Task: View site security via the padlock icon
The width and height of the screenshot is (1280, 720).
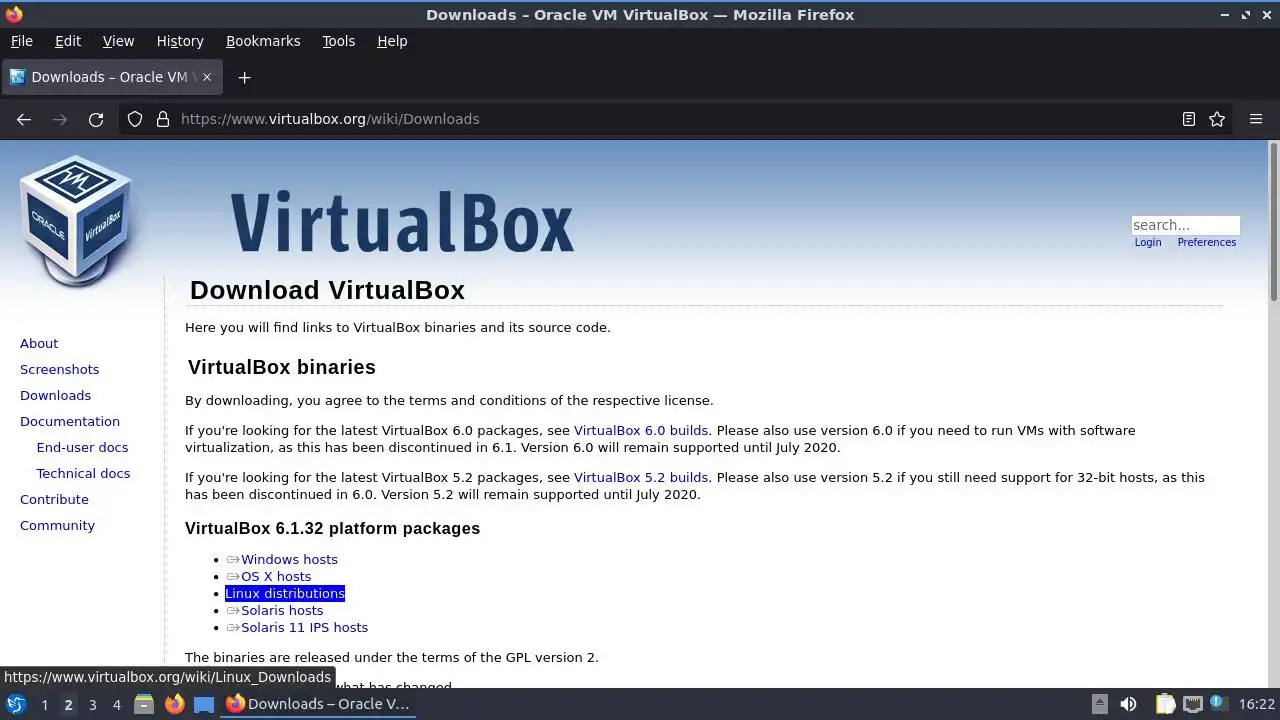Action: (x=163, y=119)
